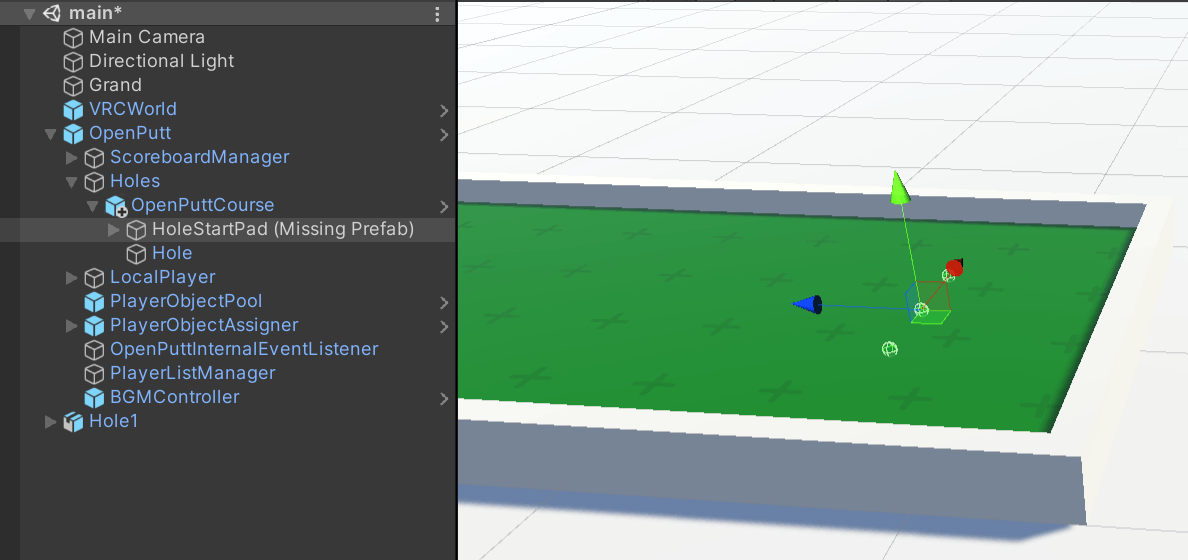Click the Holes object cube icon
Viewport: 1188px width, 560px height.
(x=94, y=182)
